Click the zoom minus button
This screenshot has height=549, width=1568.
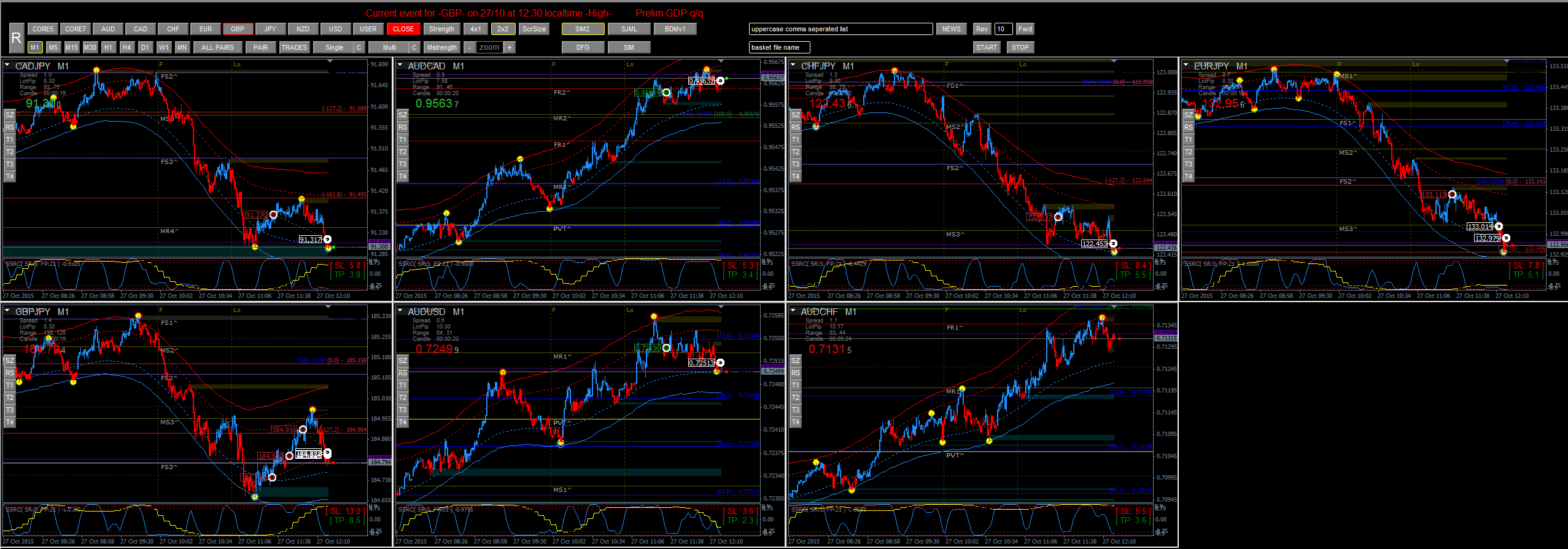pyautogui.click(x=470, y=47)
